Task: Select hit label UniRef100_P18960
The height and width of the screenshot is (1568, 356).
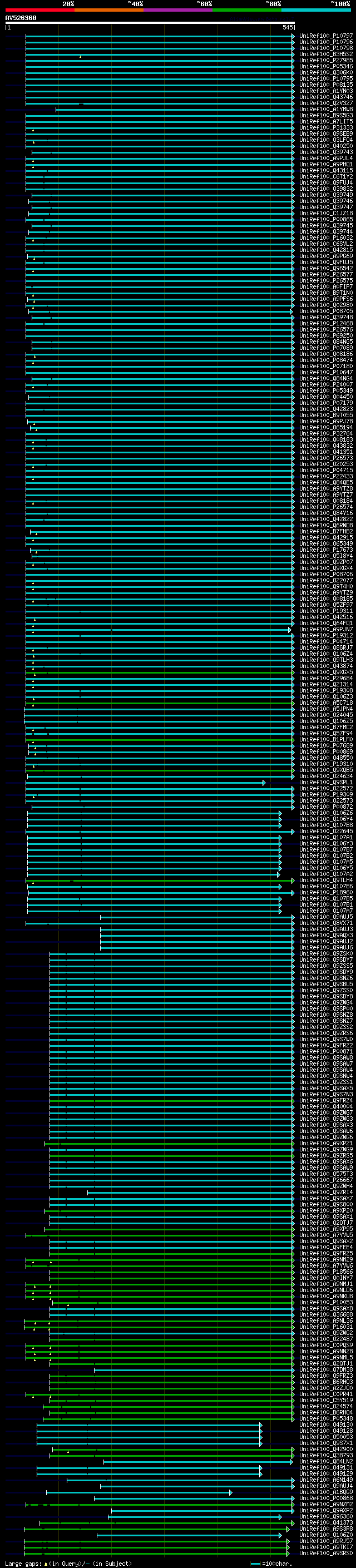Action: point(326,892)
